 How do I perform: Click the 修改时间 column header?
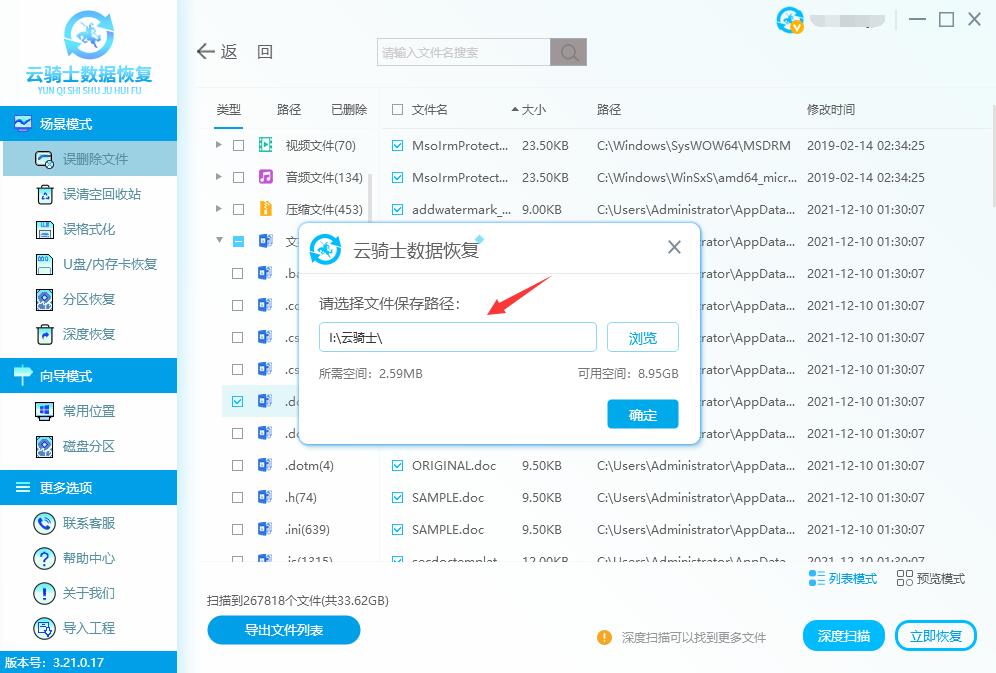pos(831,109)
